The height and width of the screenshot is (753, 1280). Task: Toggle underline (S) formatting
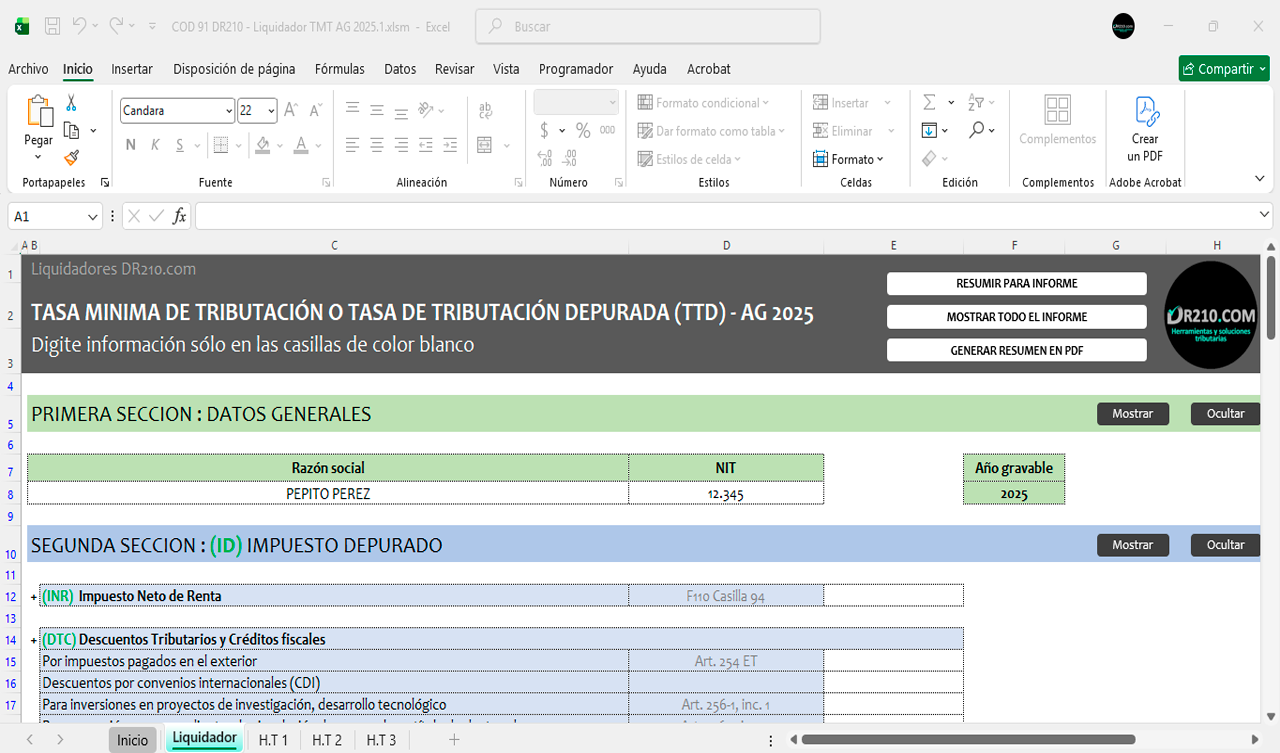coord(180,145)
